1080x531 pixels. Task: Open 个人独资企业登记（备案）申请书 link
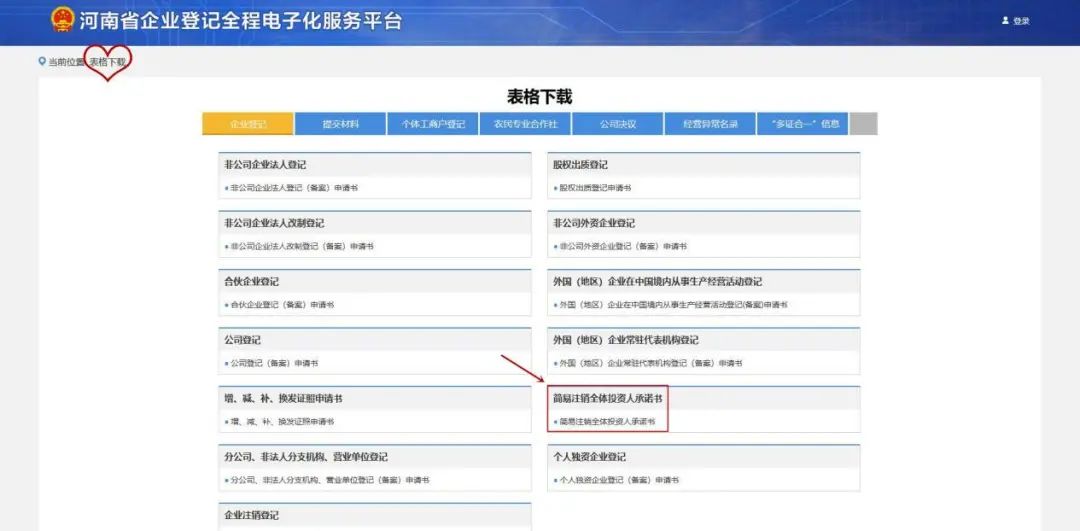tap(619, 481)
